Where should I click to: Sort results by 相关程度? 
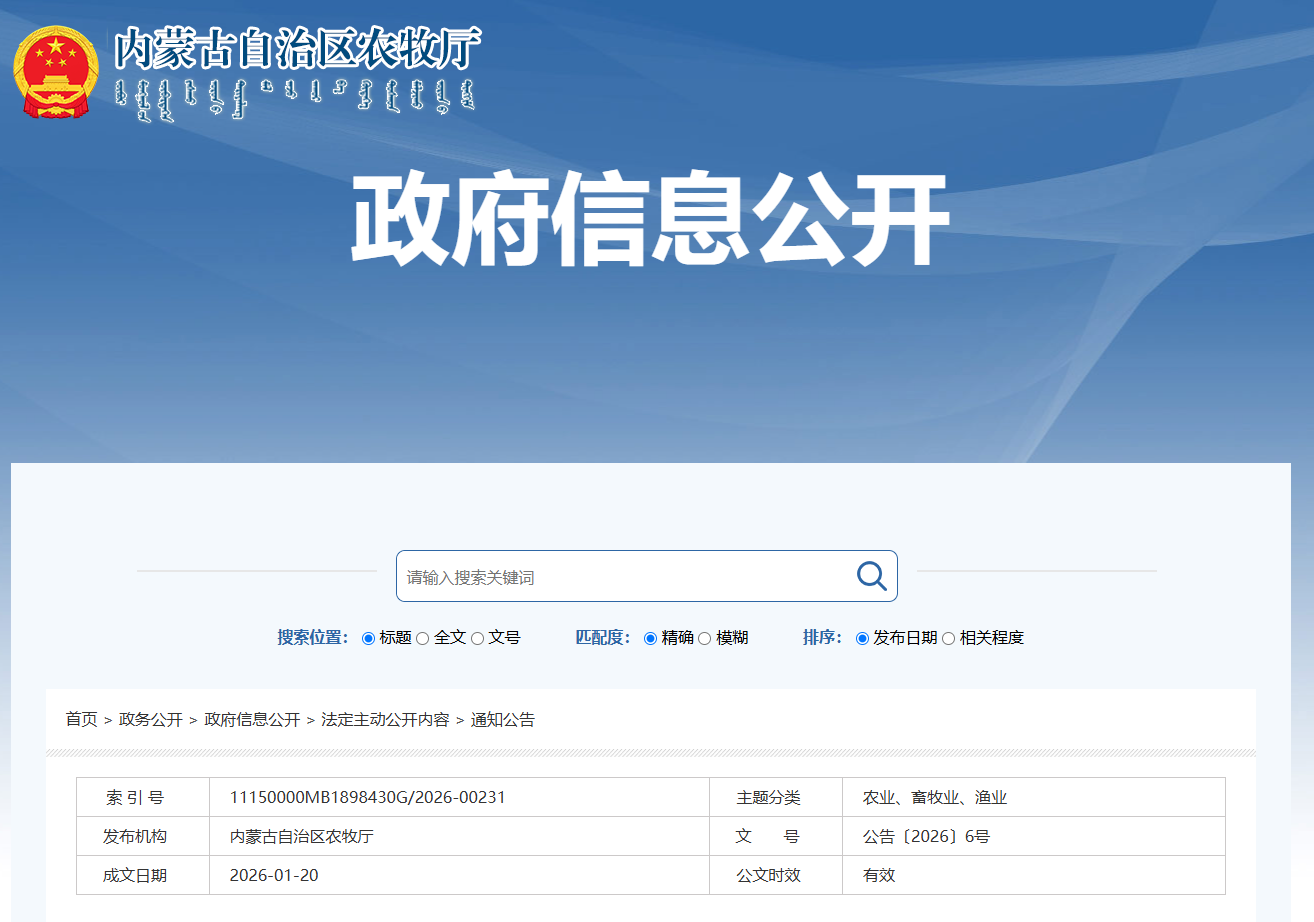point(949,638)
